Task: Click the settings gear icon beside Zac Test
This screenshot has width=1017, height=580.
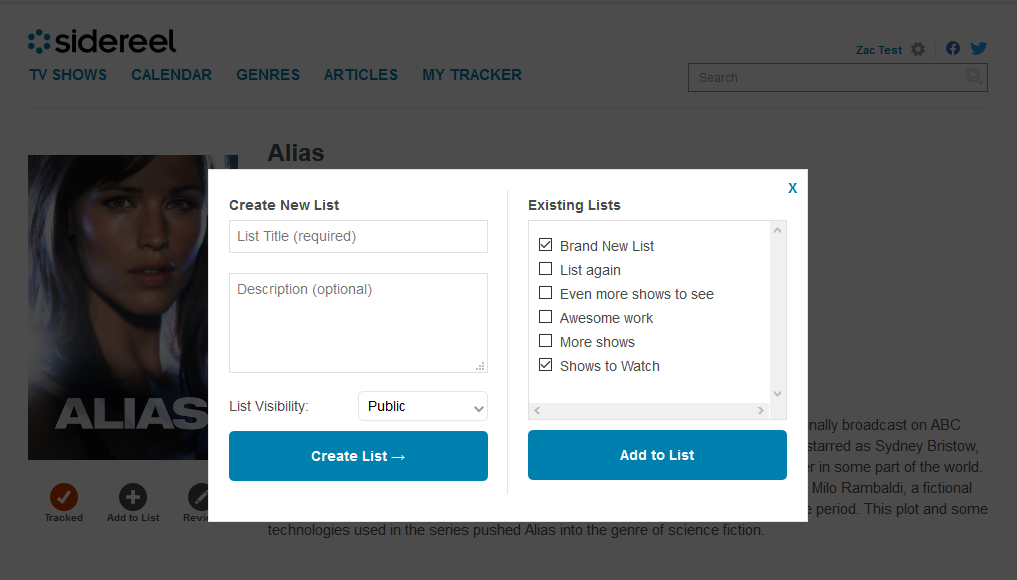Action: (918, 49)
